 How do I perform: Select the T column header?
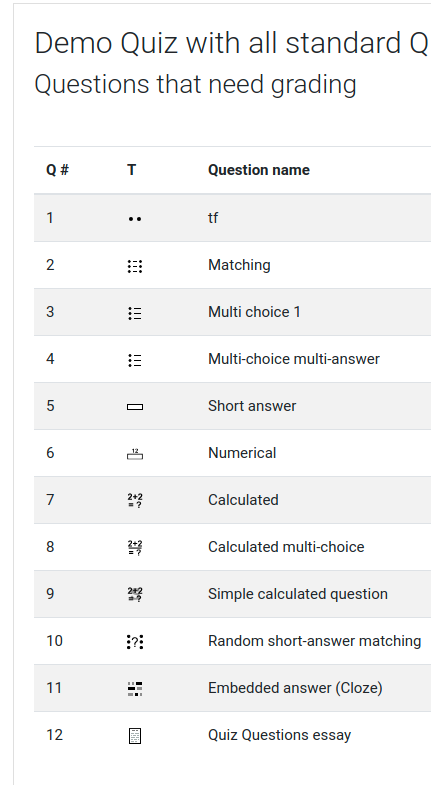pyautogui.click(x=131, y=170)
